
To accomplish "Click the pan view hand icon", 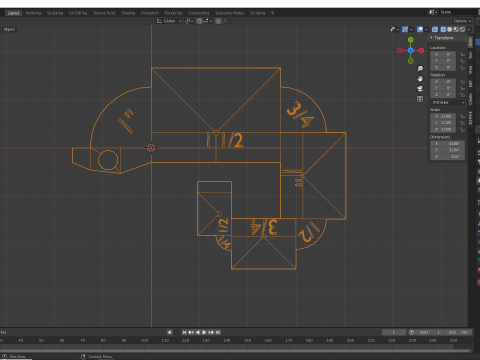I will point(420,79).
